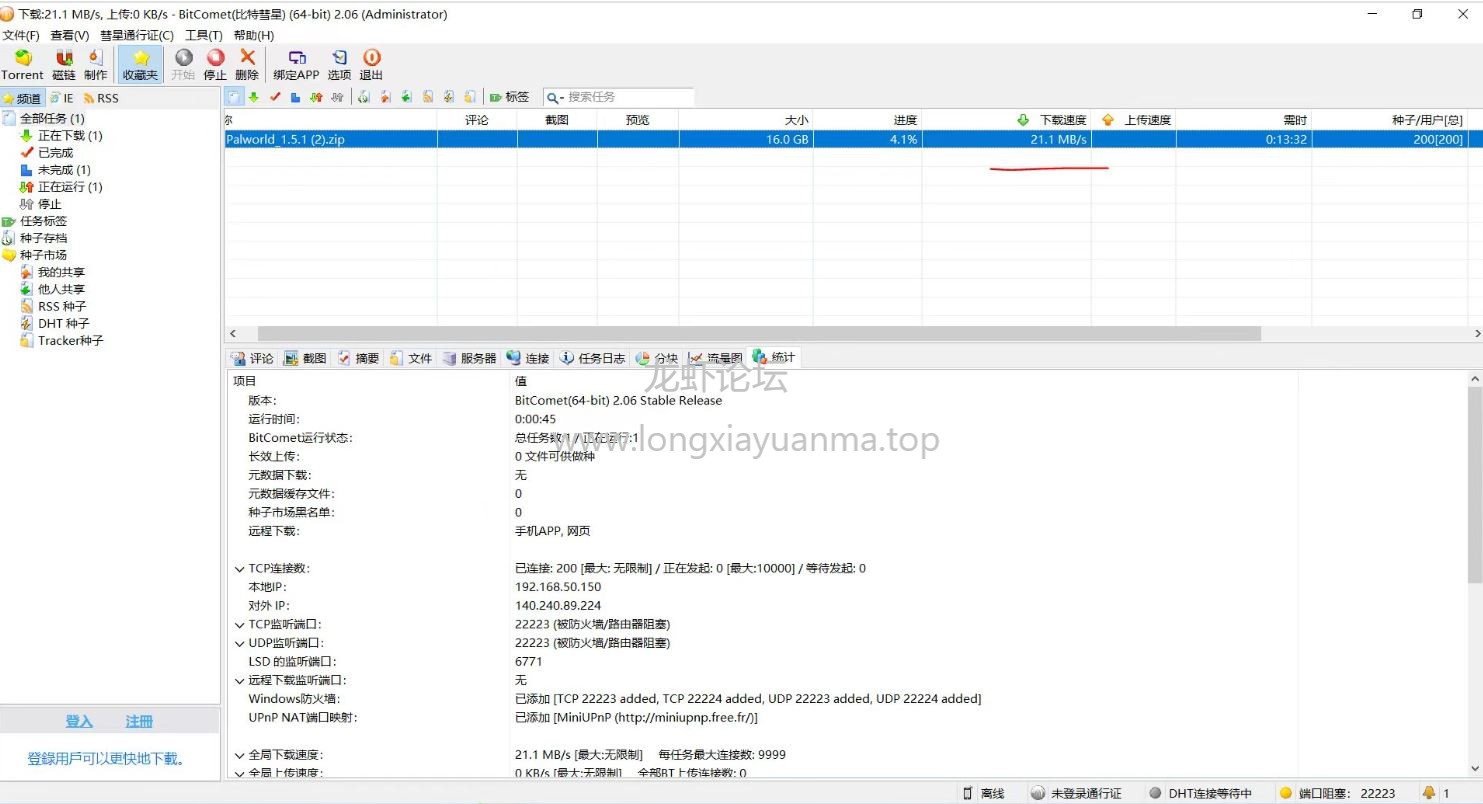Viewport: 1483px width, 804px height.
Task: Open the 查看(V) menu
Action: pos(70,35)
